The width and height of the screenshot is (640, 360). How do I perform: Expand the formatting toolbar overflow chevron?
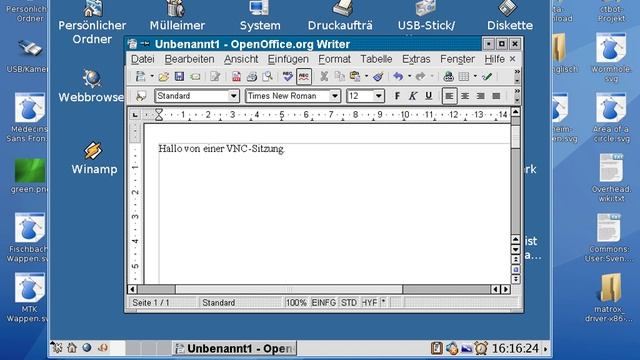point(517,91)
